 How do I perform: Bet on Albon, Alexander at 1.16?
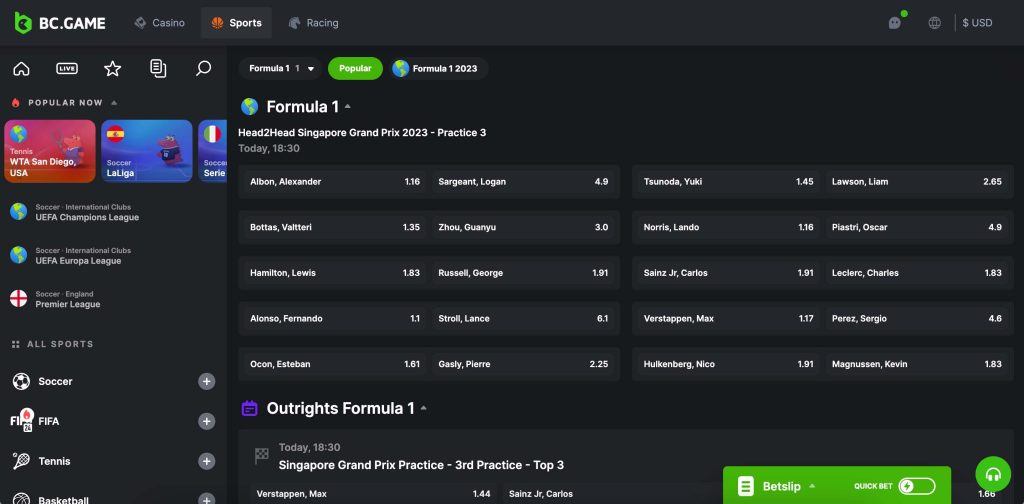334,181
